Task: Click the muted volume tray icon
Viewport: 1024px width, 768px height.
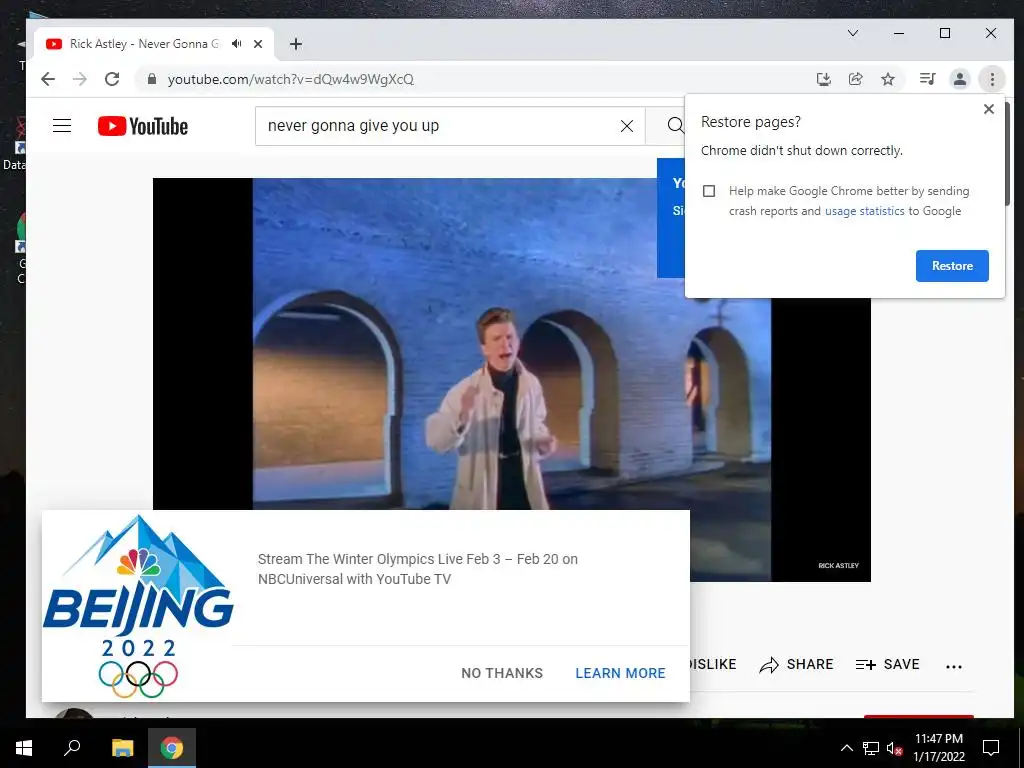Action: click(x=894, y=748)
